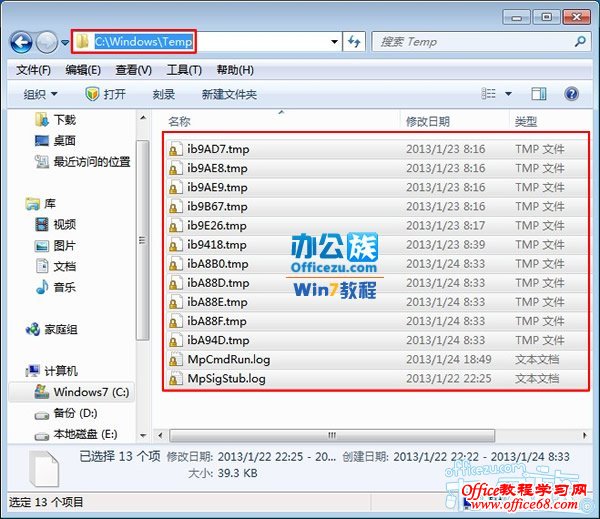Click the 大小: 39.3 KB detail text
This screenshot has width=600, height=519.
click(x=223, y=473)
